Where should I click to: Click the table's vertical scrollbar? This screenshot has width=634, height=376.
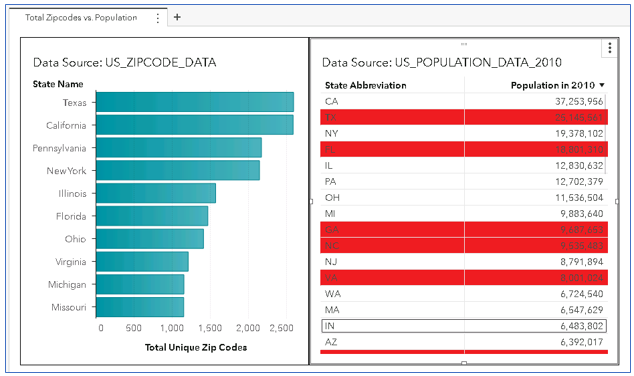pyautogui.click(x=606, y=133)
